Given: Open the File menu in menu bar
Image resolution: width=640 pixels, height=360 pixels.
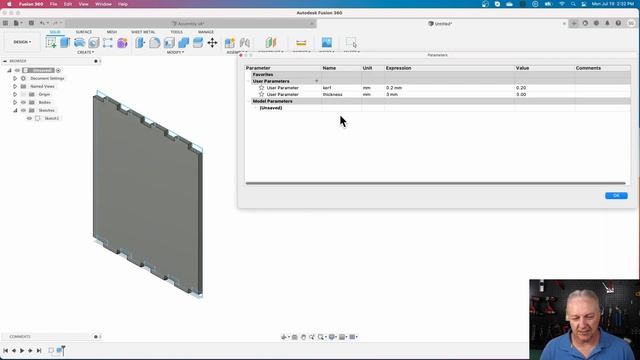Looking at the screenshot, I should tap(53, 4).
